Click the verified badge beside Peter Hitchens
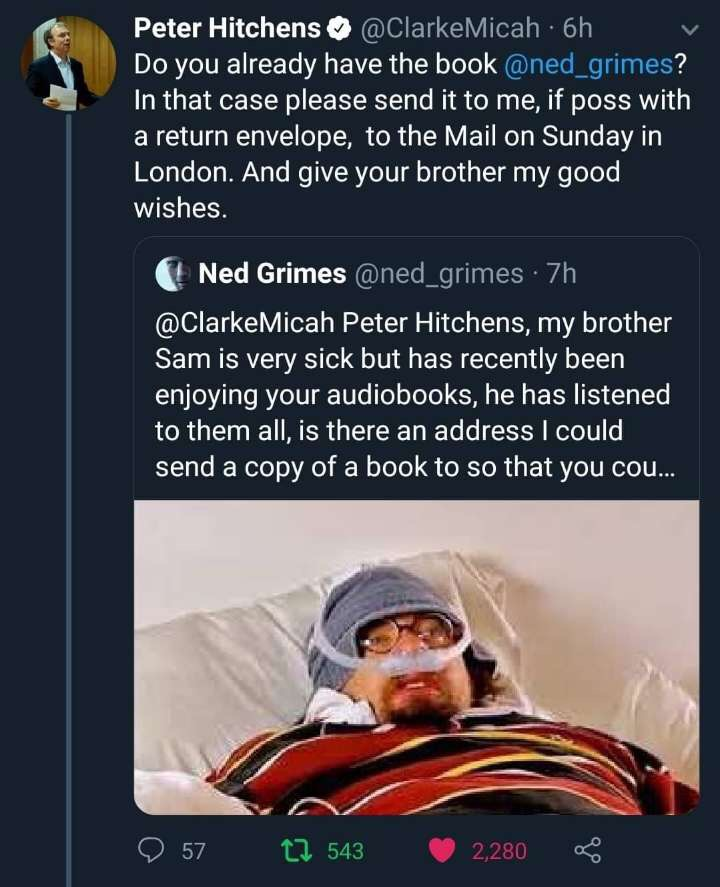720x887 pixels. click(340, 30)
